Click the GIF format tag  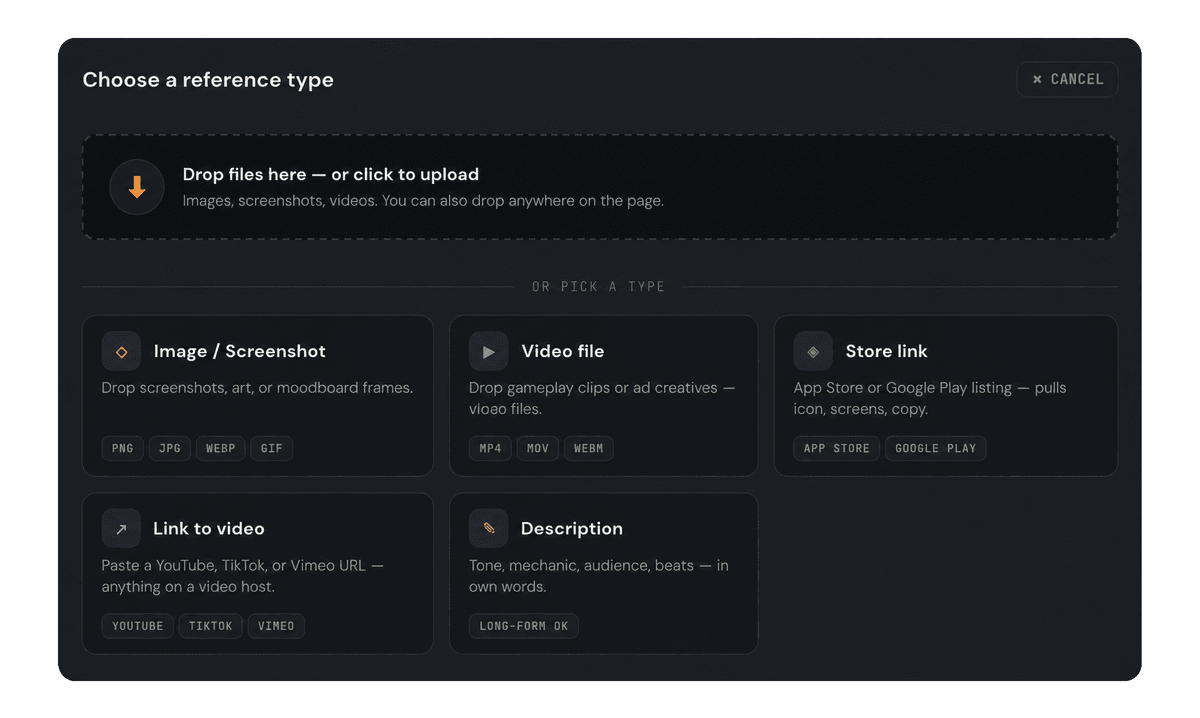pyautogui.click(x=271, y=448)
